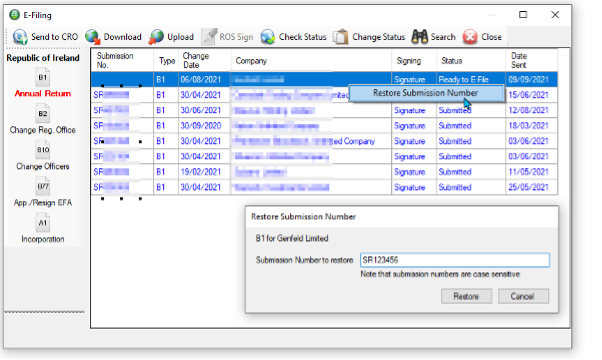Click Signature cell in the 18/03/2021 row
The width and height of the screenshot is (602, 360).
tap(414, 126)
